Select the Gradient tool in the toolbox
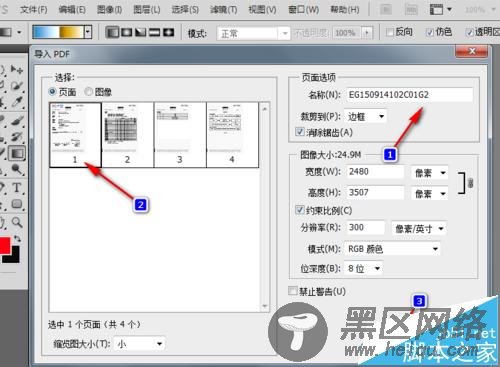 tap(17, 153)
